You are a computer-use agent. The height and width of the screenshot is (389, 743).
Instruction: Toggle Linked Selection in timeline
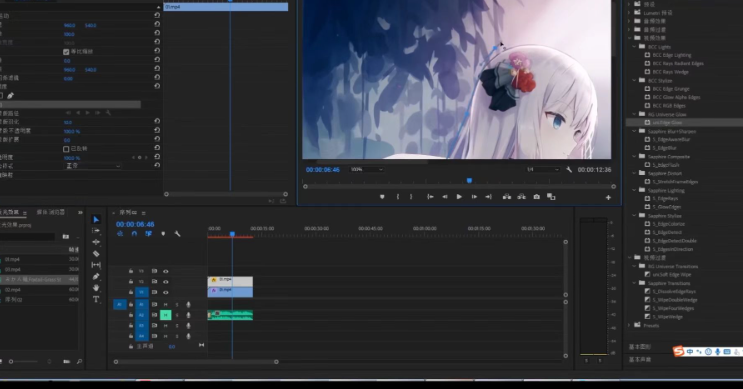[x=148, y=234]
